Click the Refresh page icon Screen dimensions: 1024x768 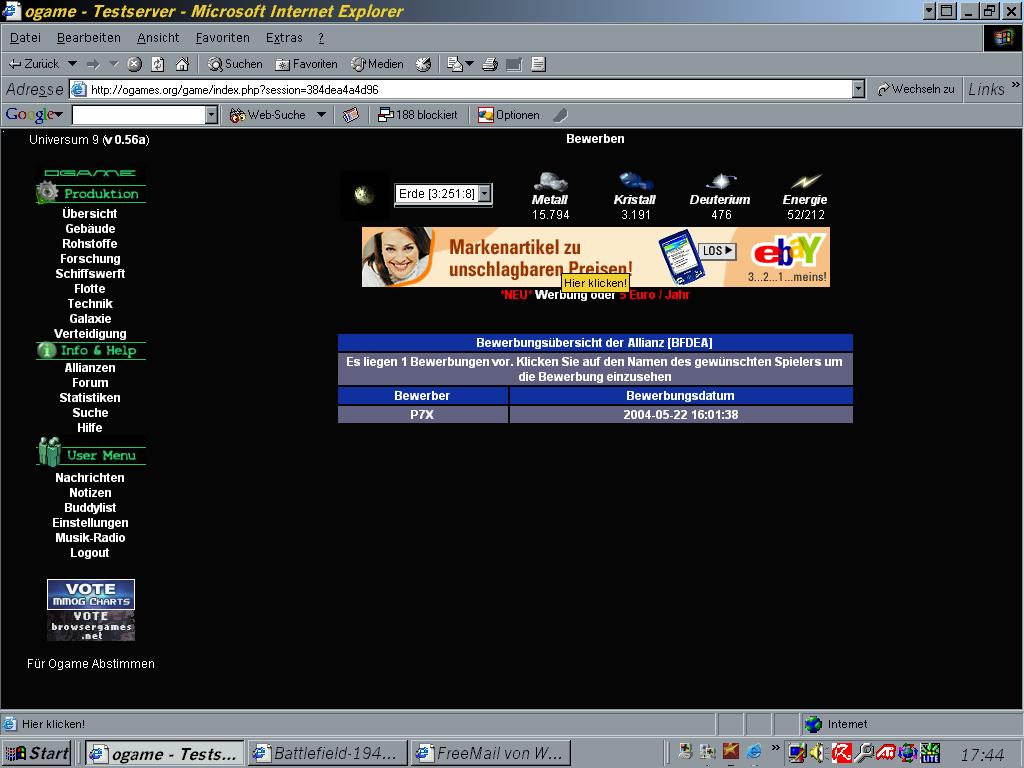[158, 64]
